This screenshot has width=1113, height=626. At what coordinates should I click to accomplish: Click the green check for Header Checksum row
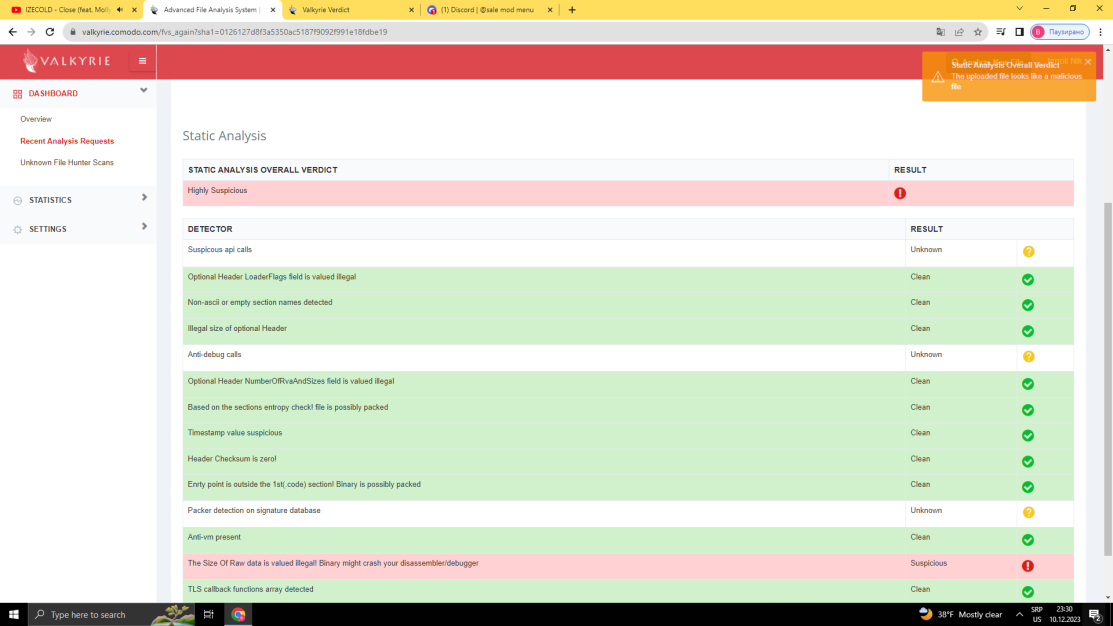click(1028, 462)
